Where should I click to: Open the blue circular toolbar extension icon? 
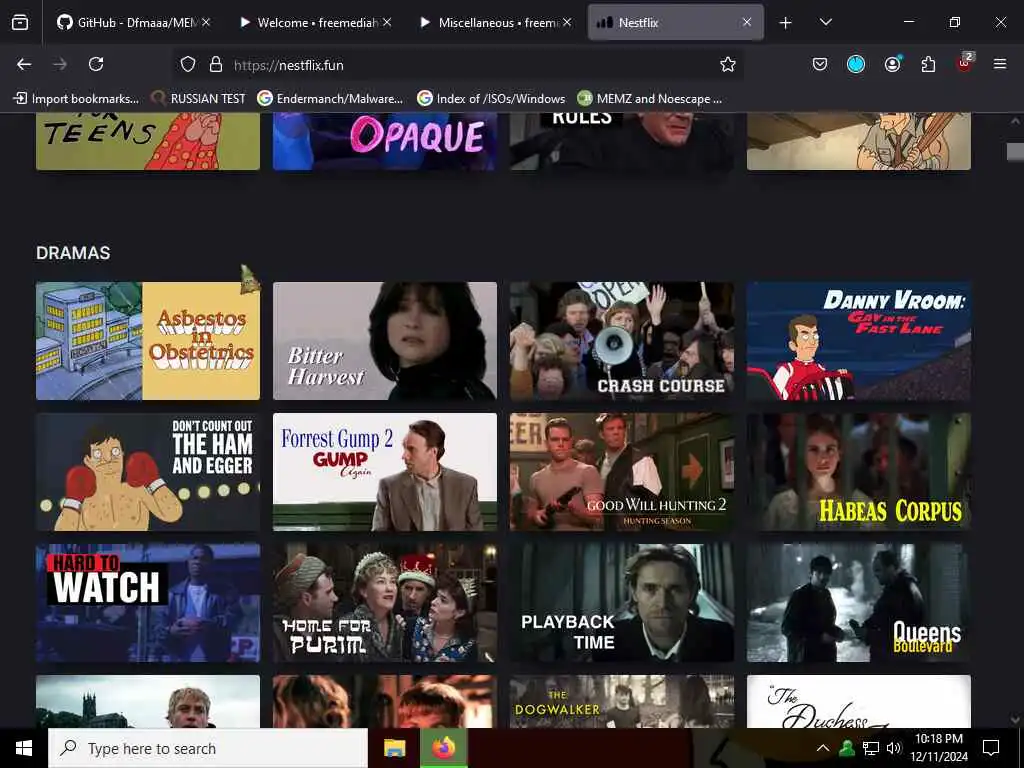[856, 64]
